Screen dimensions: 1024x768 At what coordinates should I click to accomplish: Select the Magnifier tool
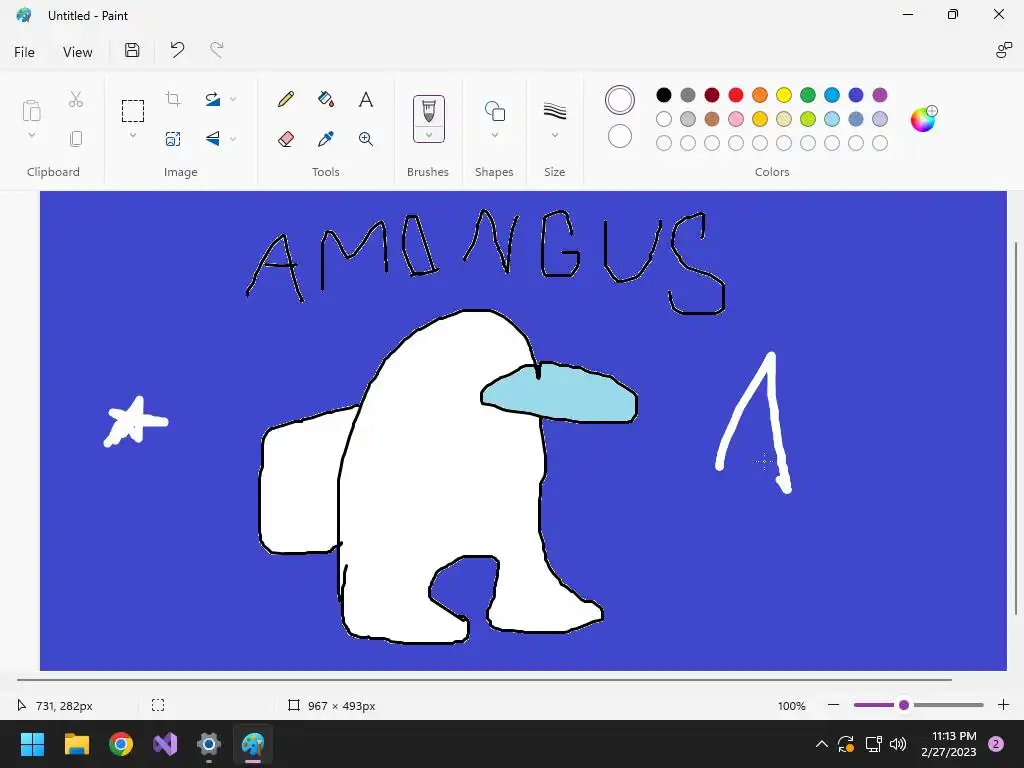(x=366, y=138)
